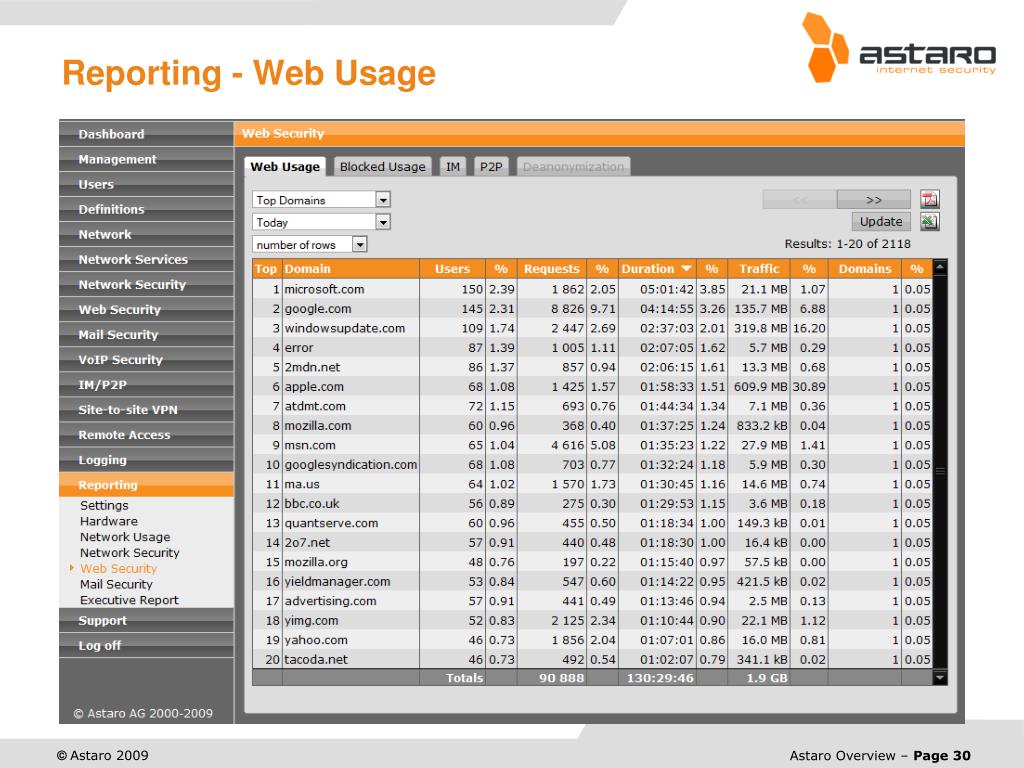Image resolution: width=1024 pixels, height=768 pixels.
Task: Open Dashboard in the sidebar
Action: 146,134
